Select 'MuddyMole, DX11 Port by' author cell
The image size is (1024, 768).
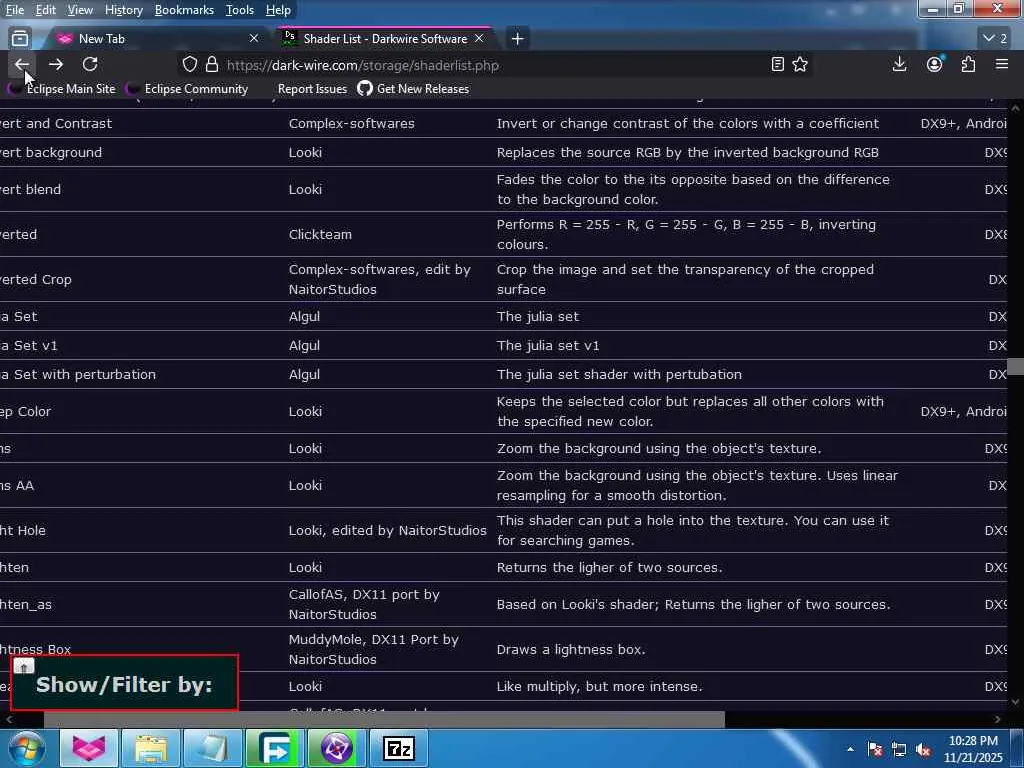[374, 650]
